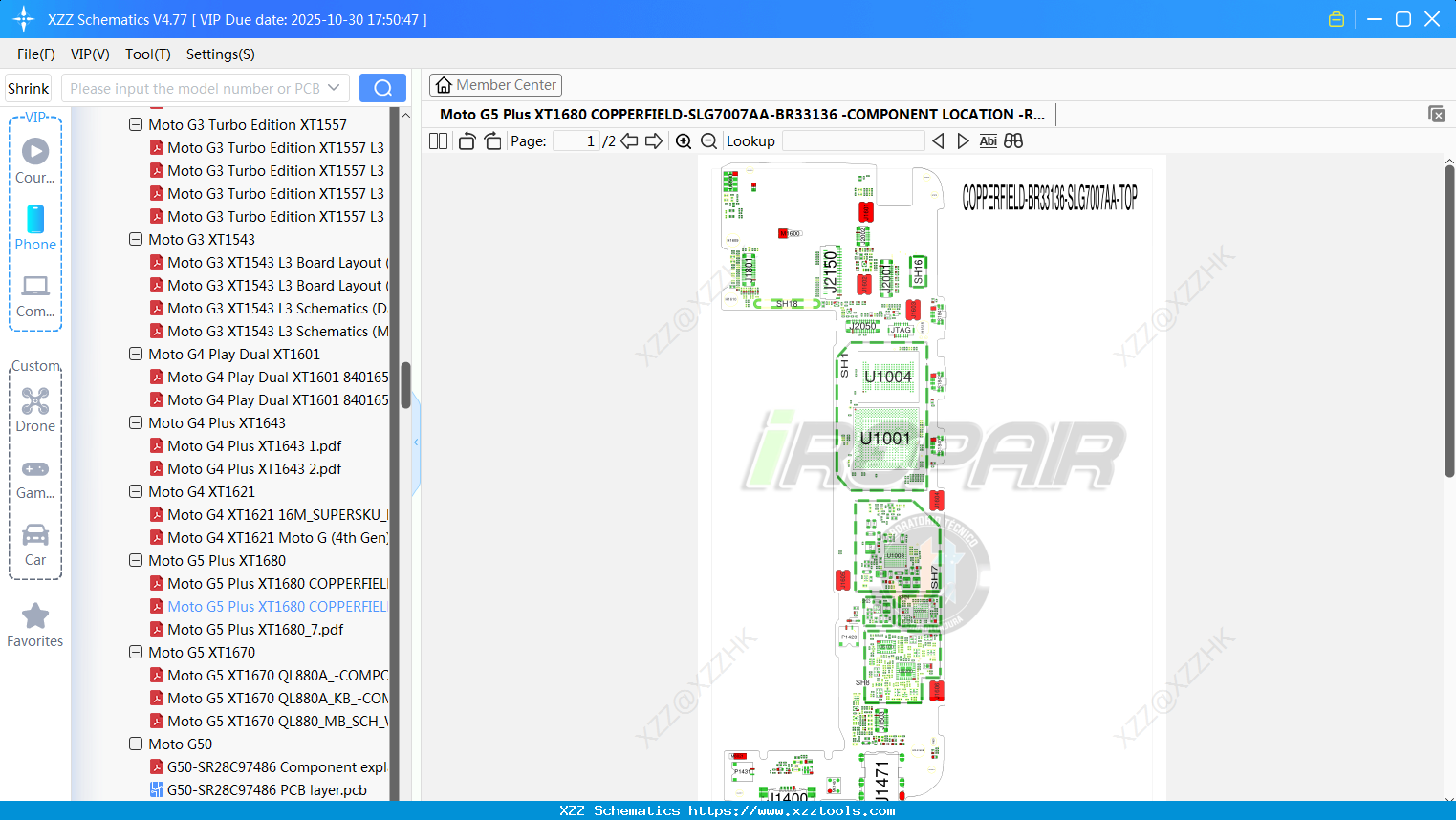Open the Tool(T) menu
Image resolution: width=1456 pixels, height=820 pixels.
pyautogui.click(x=148, y=54)
